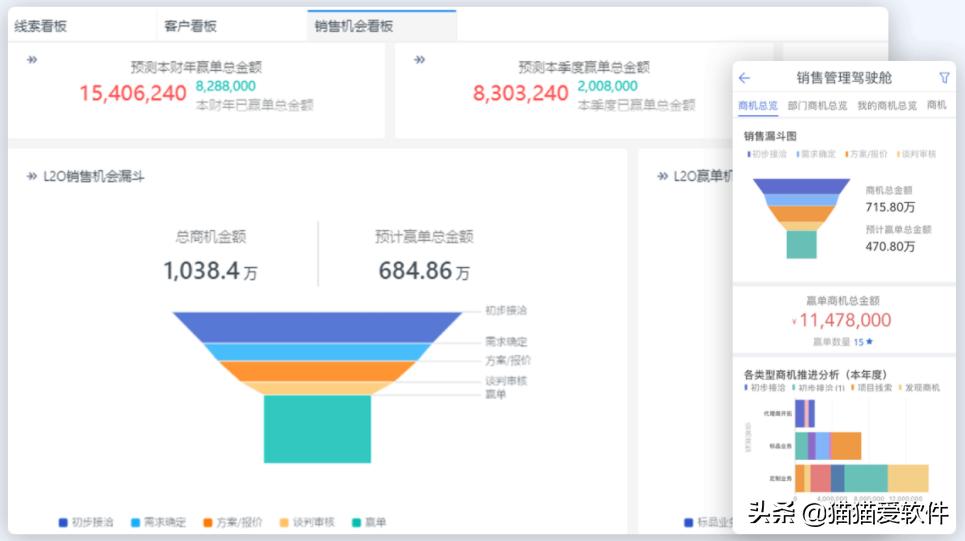The width and height of the screenshot is (965, 541).
Task: Click the 初步接洽 label beside the L2O funnel
Action: point(506,310)
